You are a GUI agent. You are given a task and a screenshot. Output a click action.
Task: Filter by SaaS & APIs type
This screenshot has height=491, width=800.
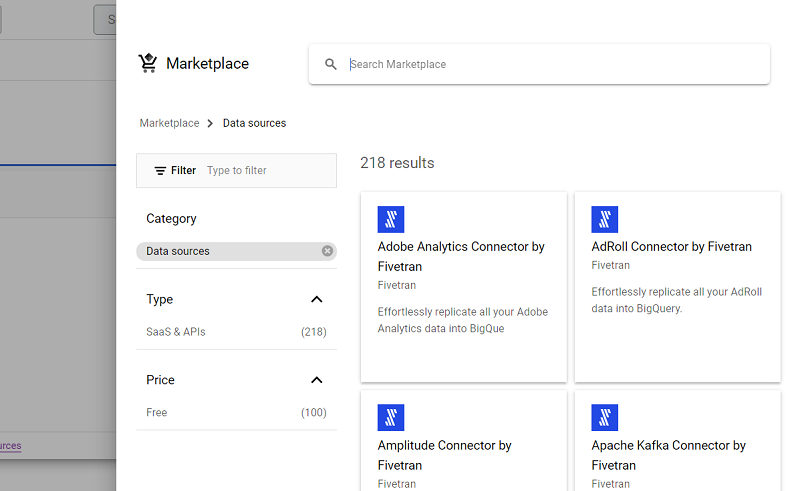click(x=176, y=332)
